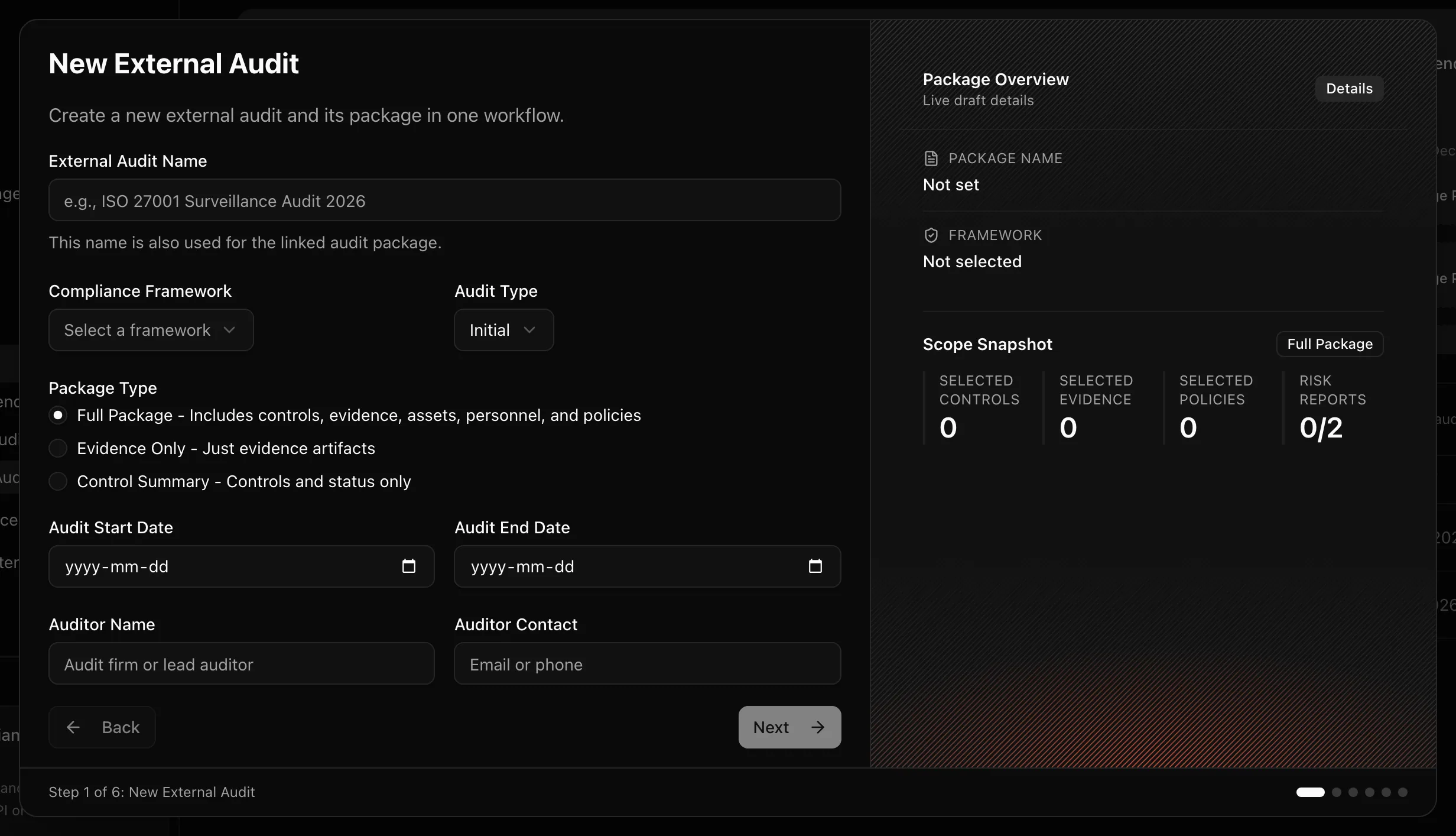
Task: Click the New External Audit title
Action: (x=174, y=63)
